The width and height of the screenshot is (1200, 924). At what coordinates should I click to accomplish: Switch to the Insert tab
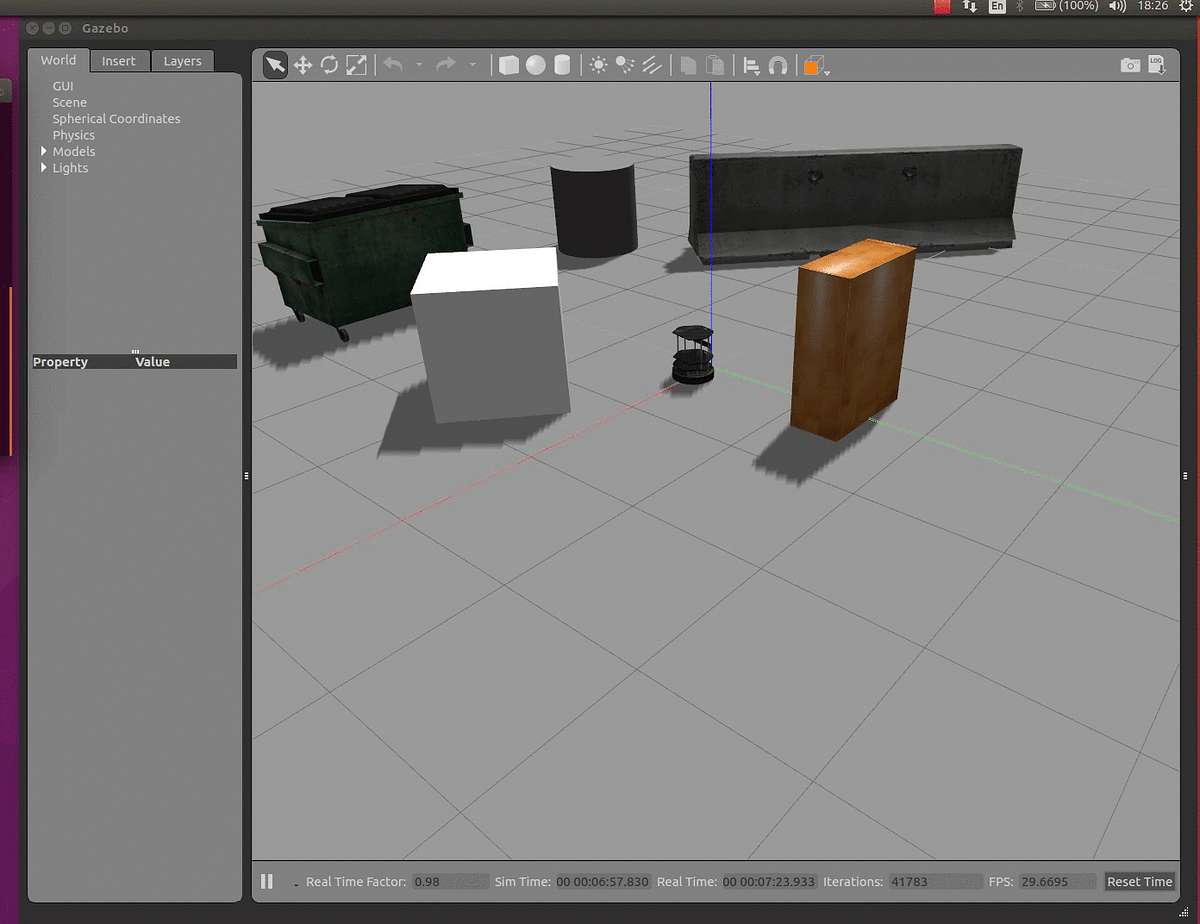[x=119, y=60]
